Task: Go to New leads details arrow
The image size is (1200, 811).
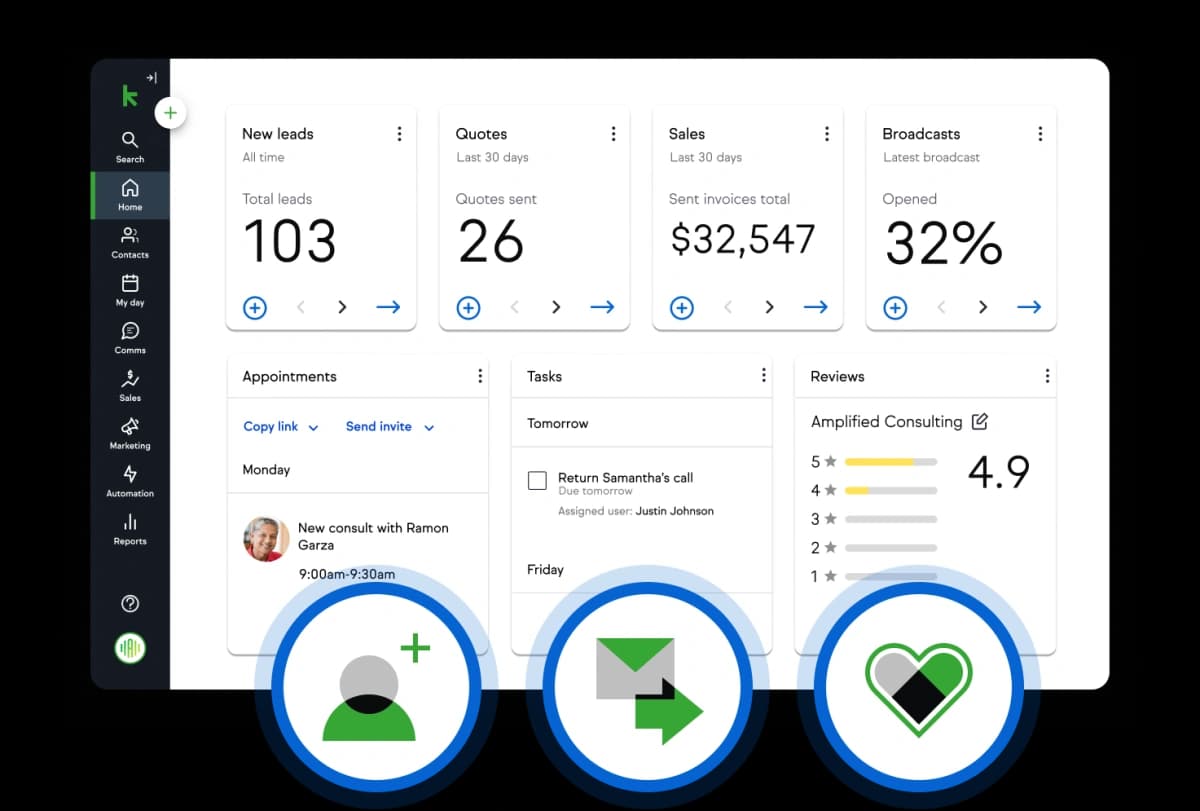Action: coord(388,308)
